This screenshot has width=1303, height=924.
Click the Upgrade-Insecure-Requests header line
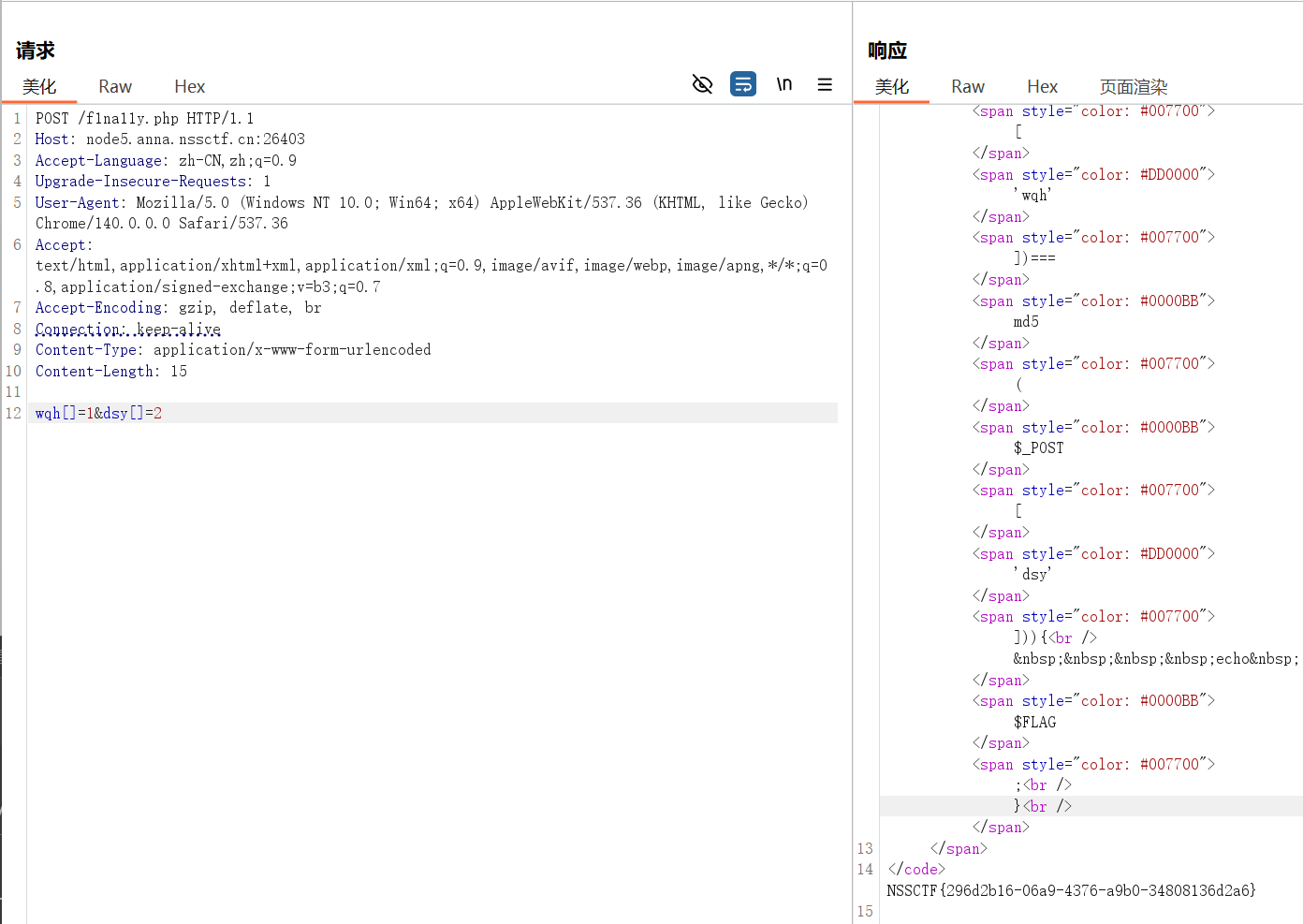(153, 181)
